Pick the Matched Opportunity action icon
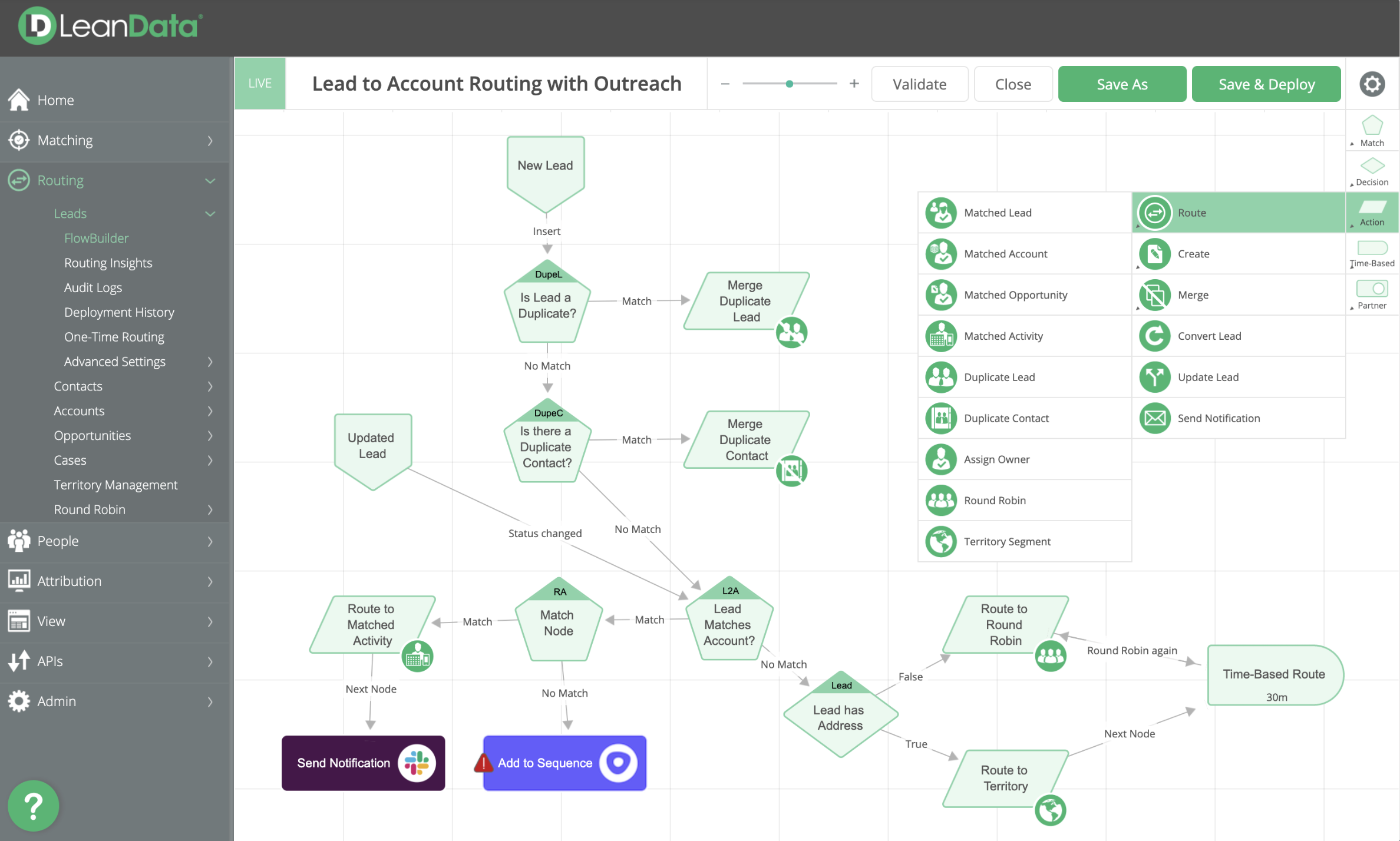The width and height of the screenshot is (1400, 841). click(x=941, y=295)
